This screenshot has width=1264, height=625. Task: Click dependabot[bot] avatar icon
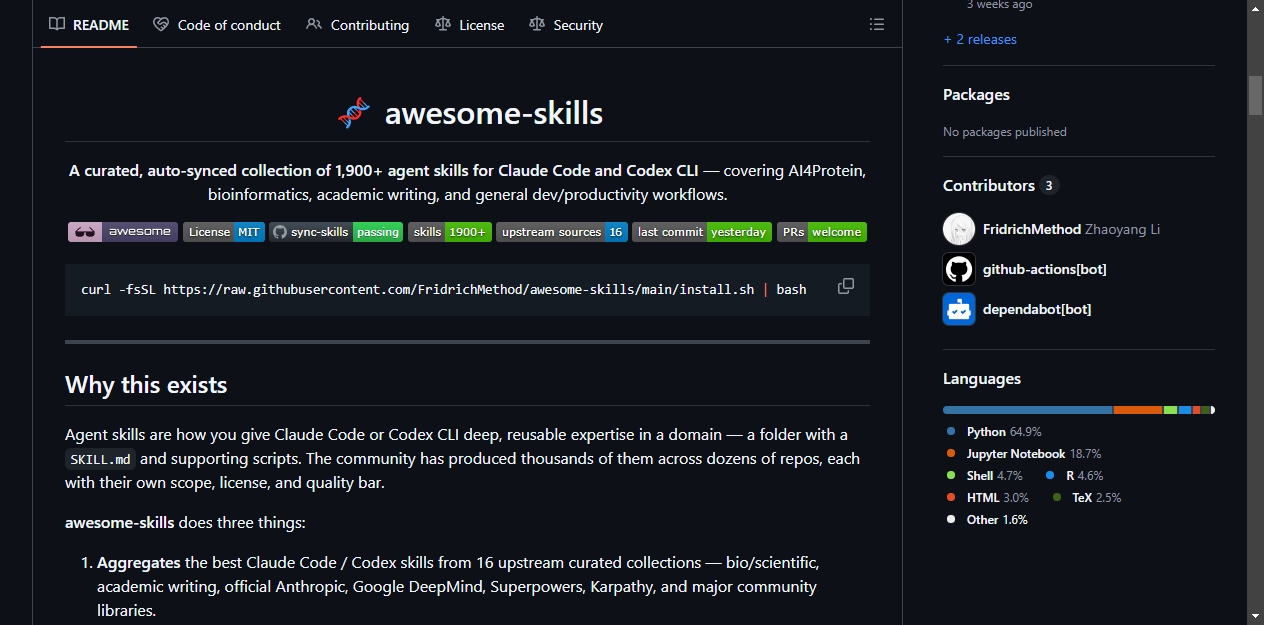959,309
